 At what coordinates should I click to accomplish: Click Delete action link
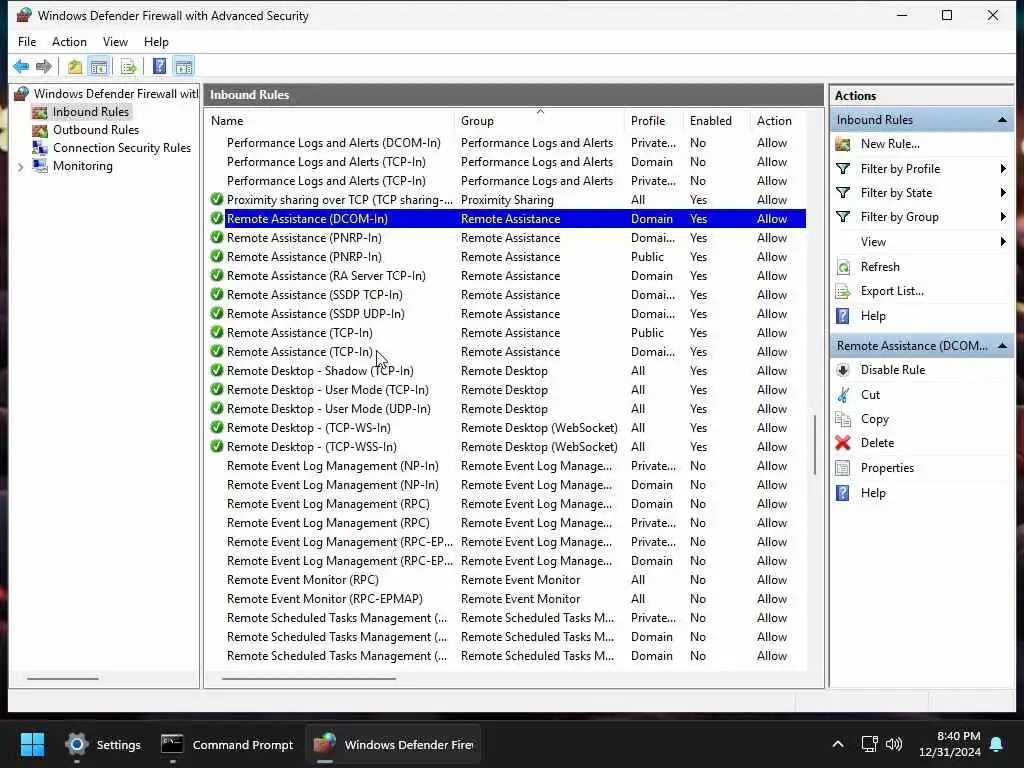point(877,443)
